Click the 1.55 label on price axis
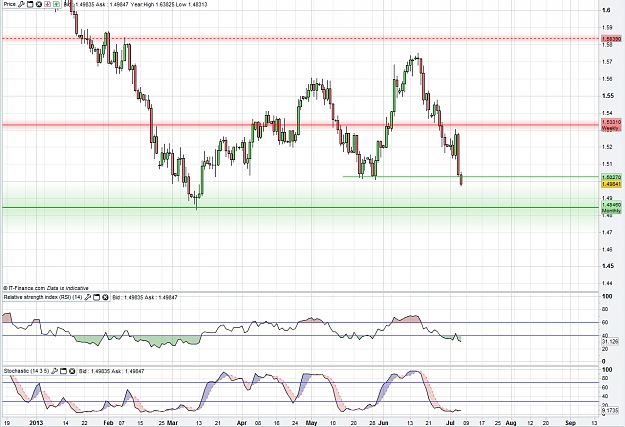Screen dimensions: 625x427 tap(608, 96)
